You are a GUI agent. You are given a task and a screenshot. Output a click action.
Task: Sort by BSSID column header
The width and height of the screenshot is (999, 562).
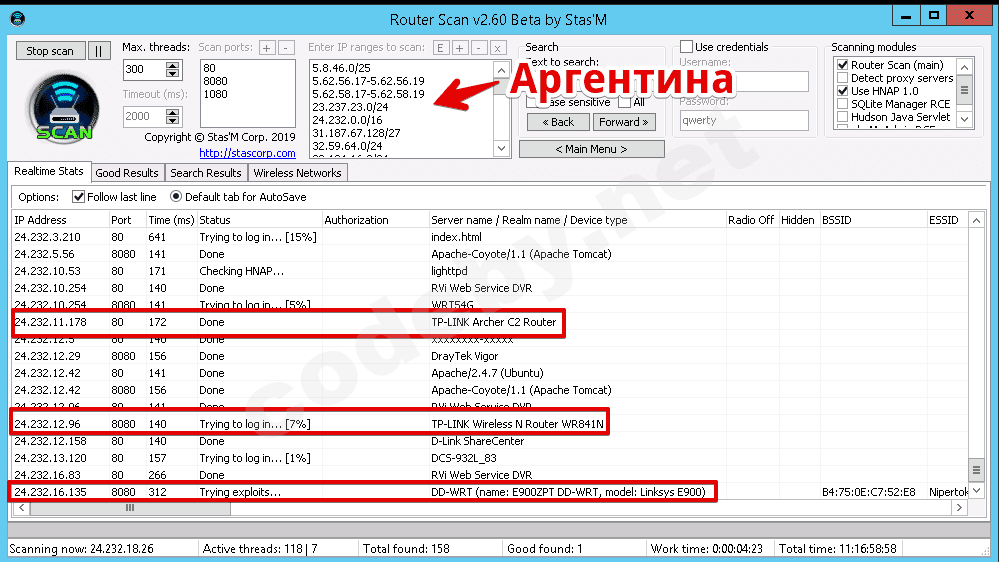[873, 220]
